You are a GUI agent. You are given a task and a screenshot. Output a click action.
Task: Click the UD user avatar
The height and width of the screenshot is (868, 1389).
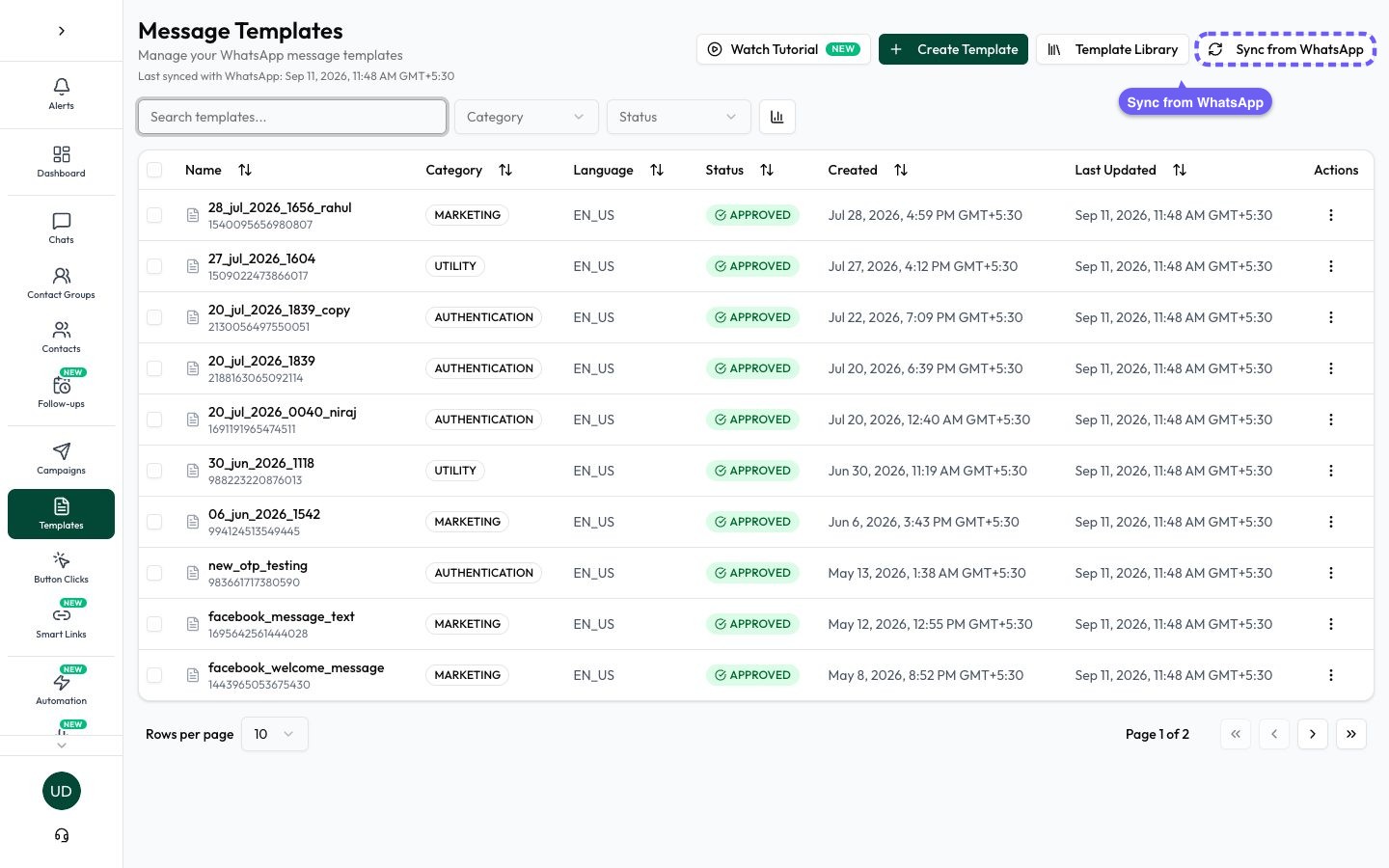(62, 791)
